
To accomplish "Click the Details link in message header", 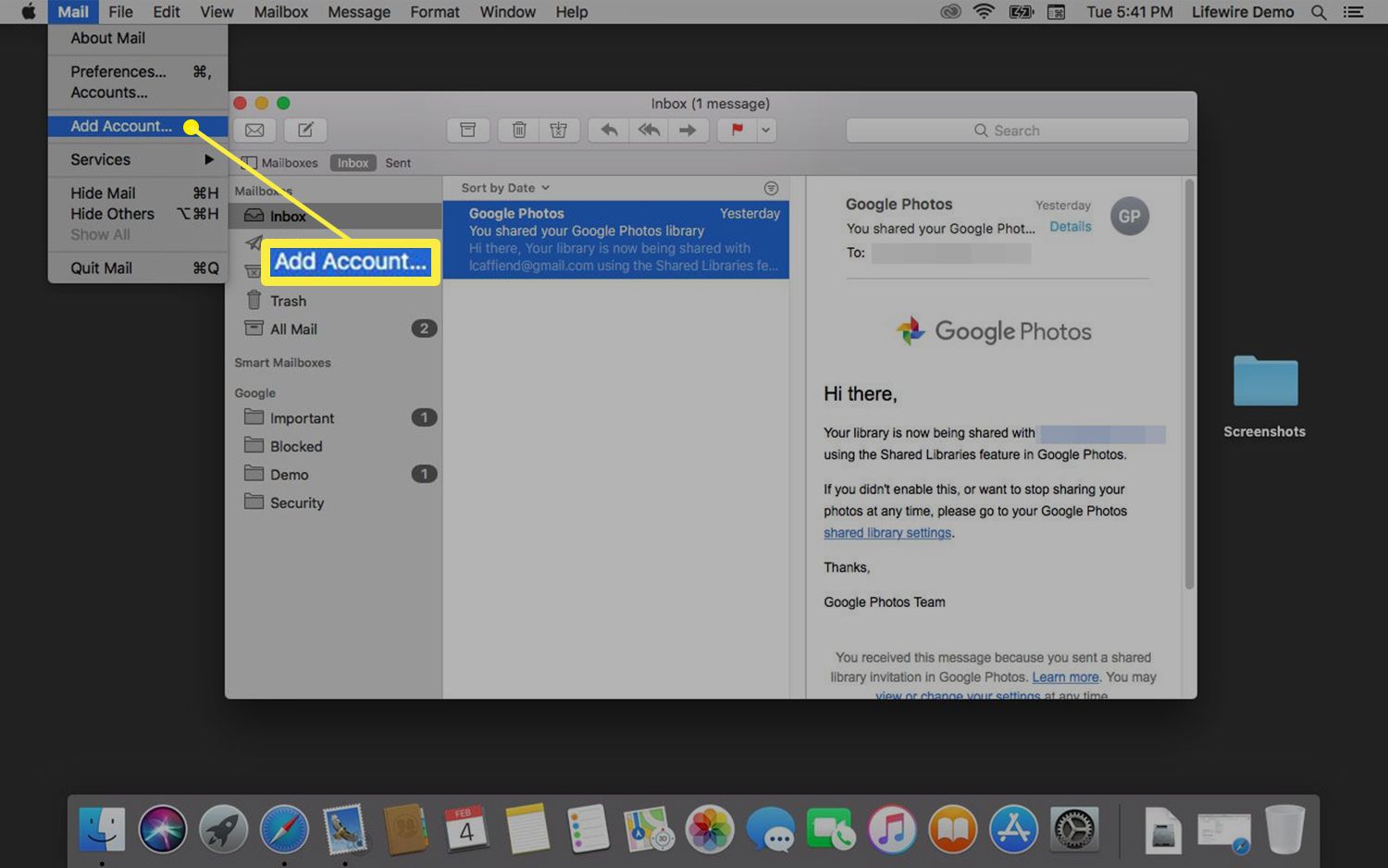I will (1071, 227).
